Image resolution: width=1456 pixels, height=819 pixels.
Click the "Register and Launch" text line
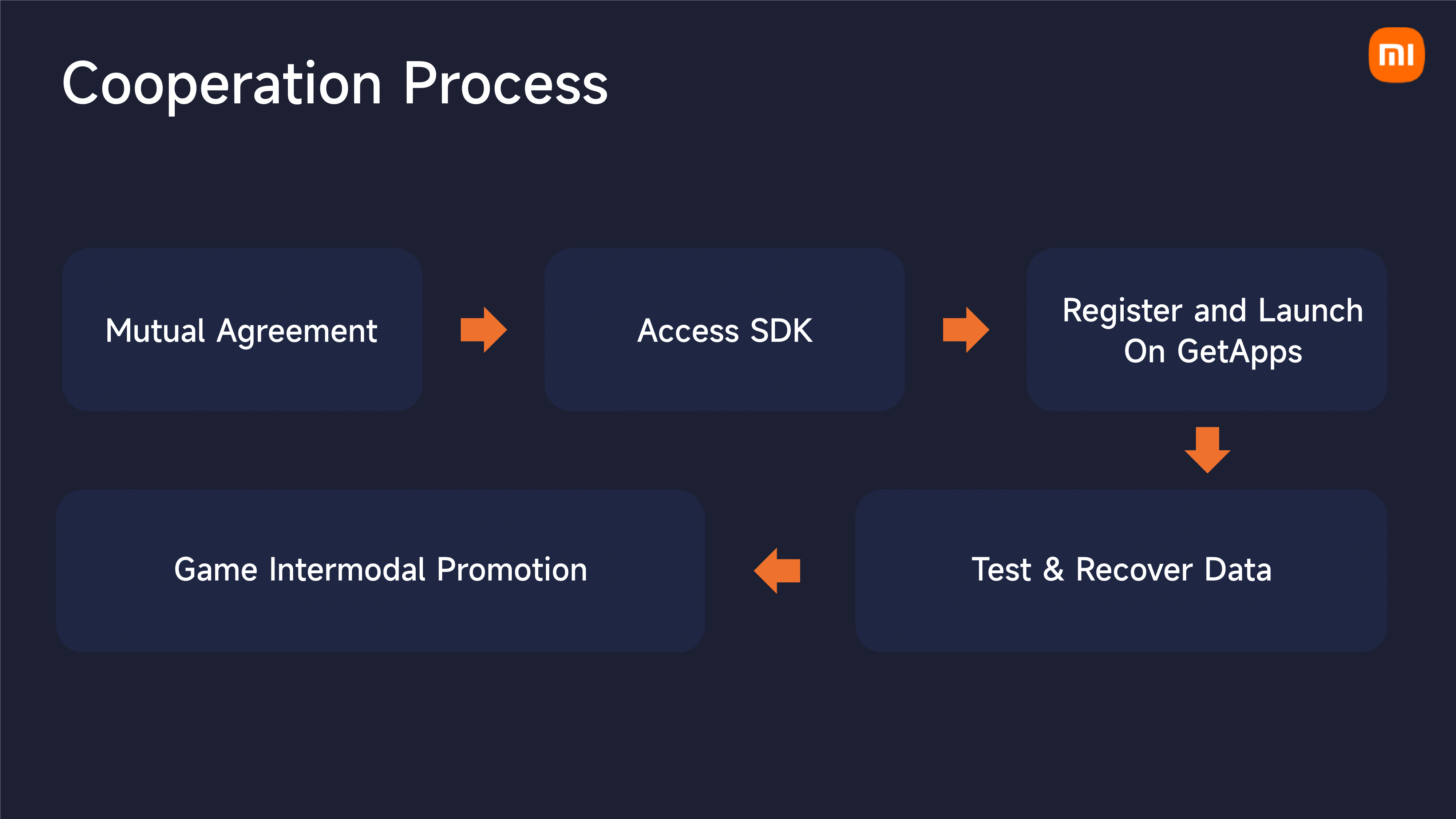tap(1212, 310)
